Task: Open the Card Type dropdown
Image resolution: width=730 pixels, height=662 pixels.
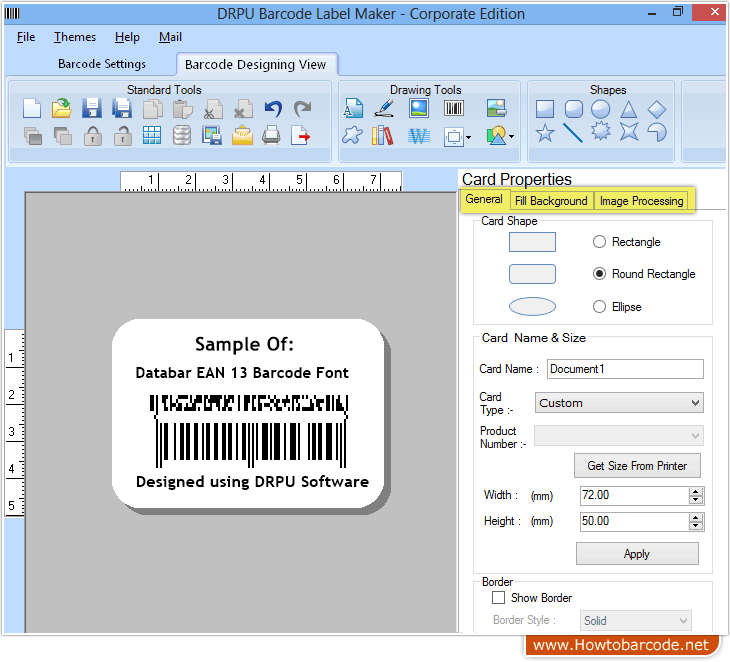Action: 619,403
